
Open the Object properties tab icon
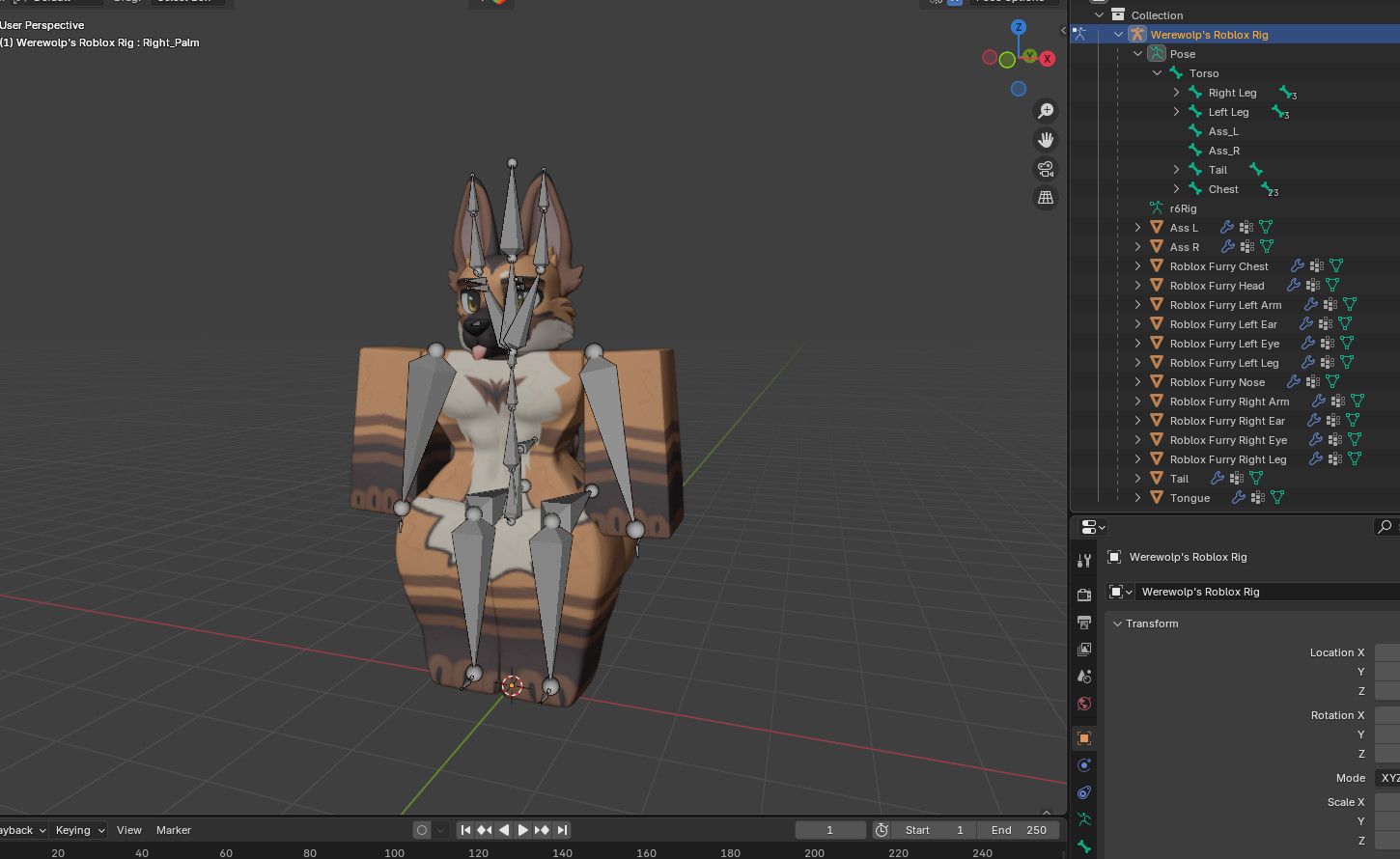(x=1084, y=738)
